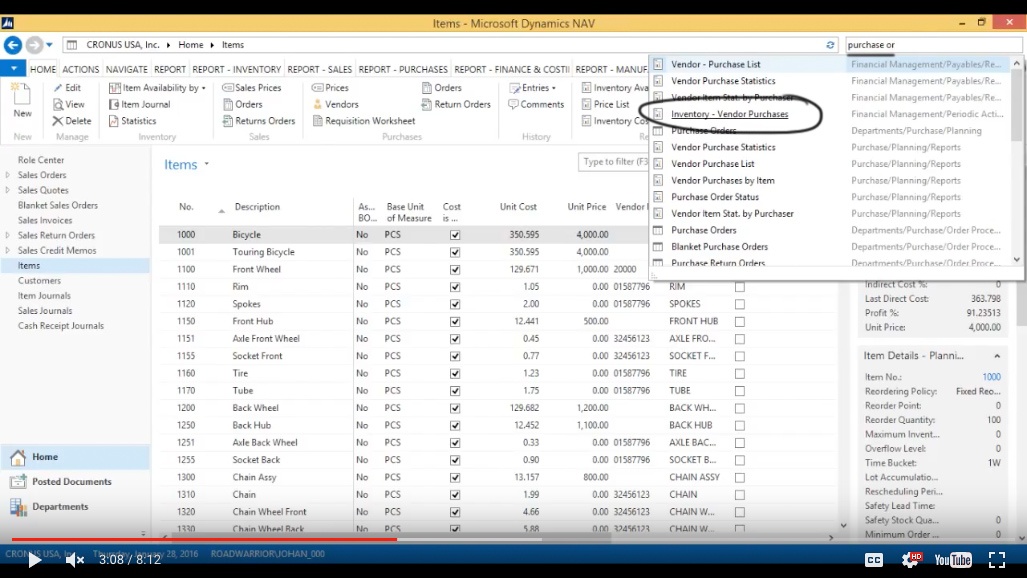
Task: Switch to the NAVIGATE ribbon tab
Action: [x=126, y=69]
